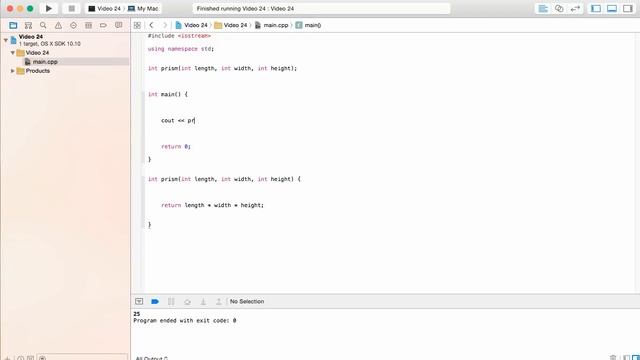
Task: Switch to the Standard editor
Action: point(543,9)
